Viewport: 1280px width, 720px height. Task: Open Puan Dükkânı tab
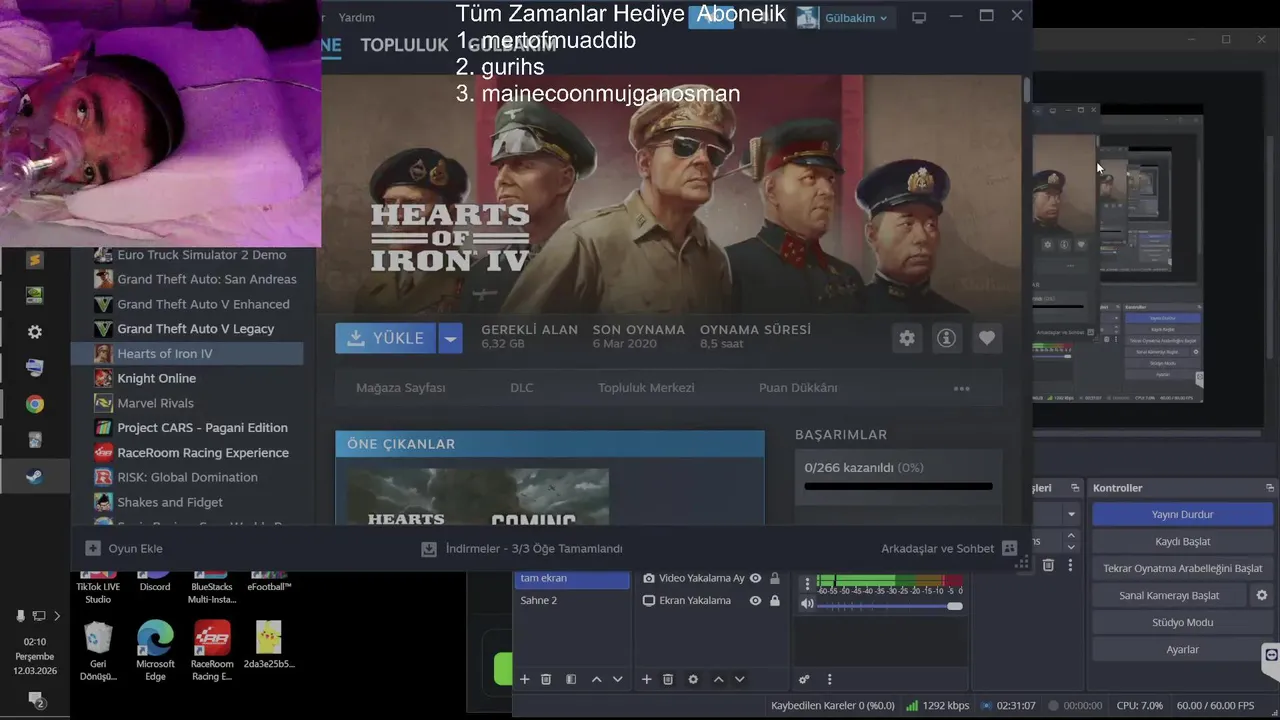tap(798, 388)
